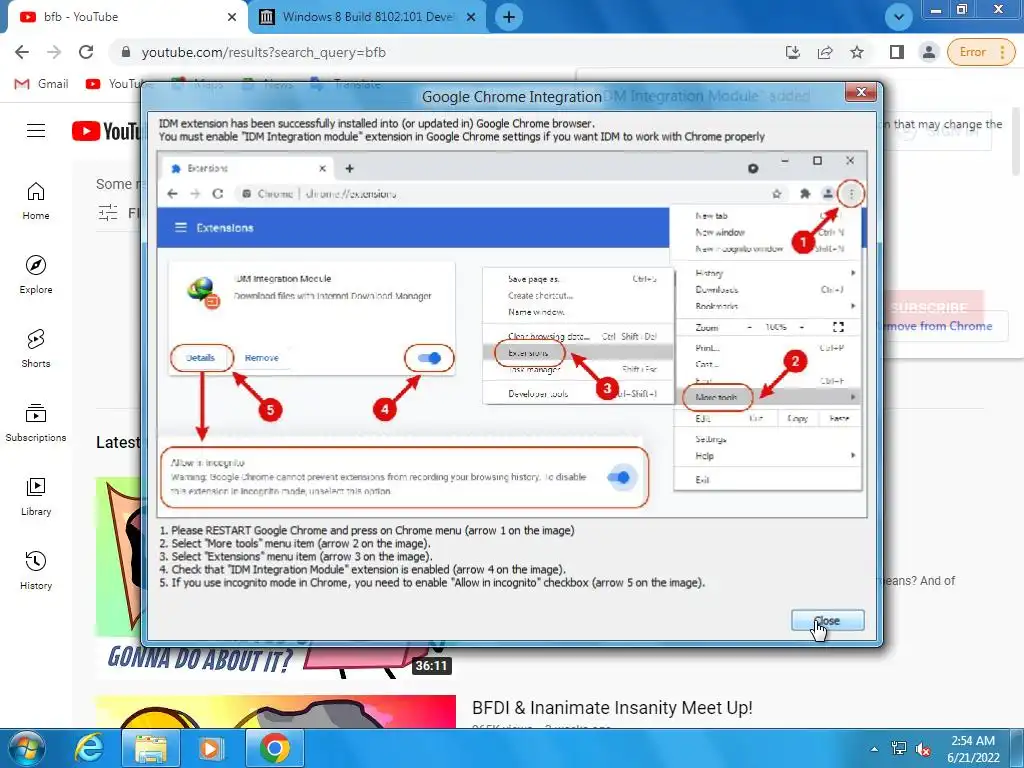Open the Gmail bookmark
The image size is (1024, 768).
pos(41,84)
